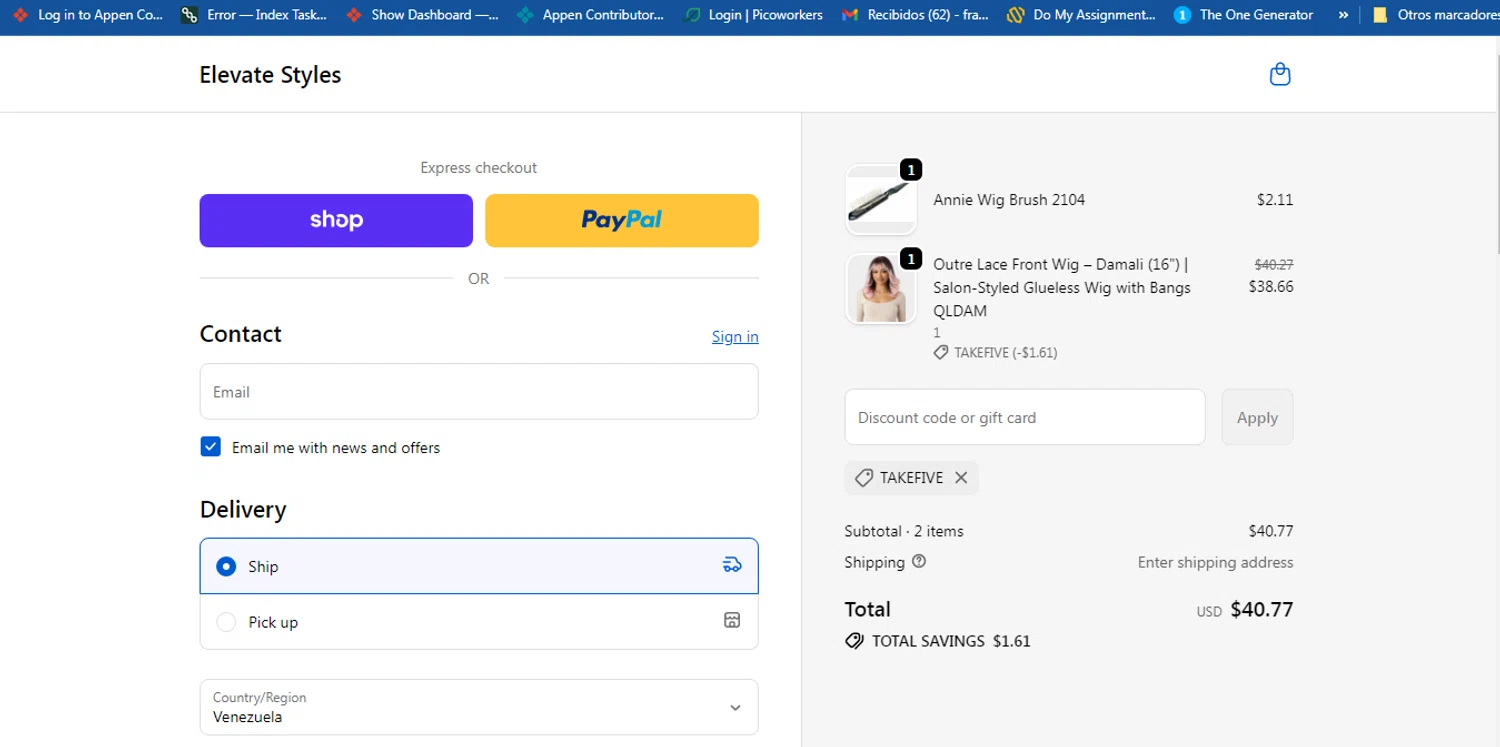Click the Sign in link
Screen dimensions: 1500x747
point(735,336)
